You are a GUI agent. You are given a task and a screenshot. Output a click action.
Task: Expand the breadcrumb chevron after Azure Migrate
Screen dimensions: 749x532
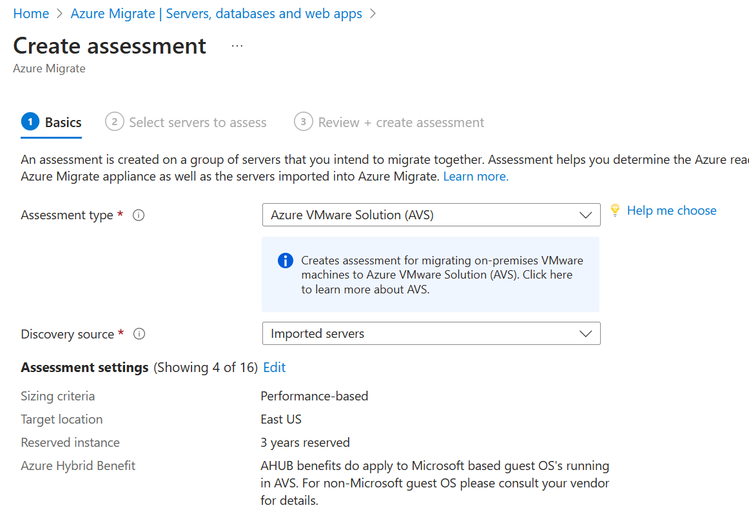(373, 14)
